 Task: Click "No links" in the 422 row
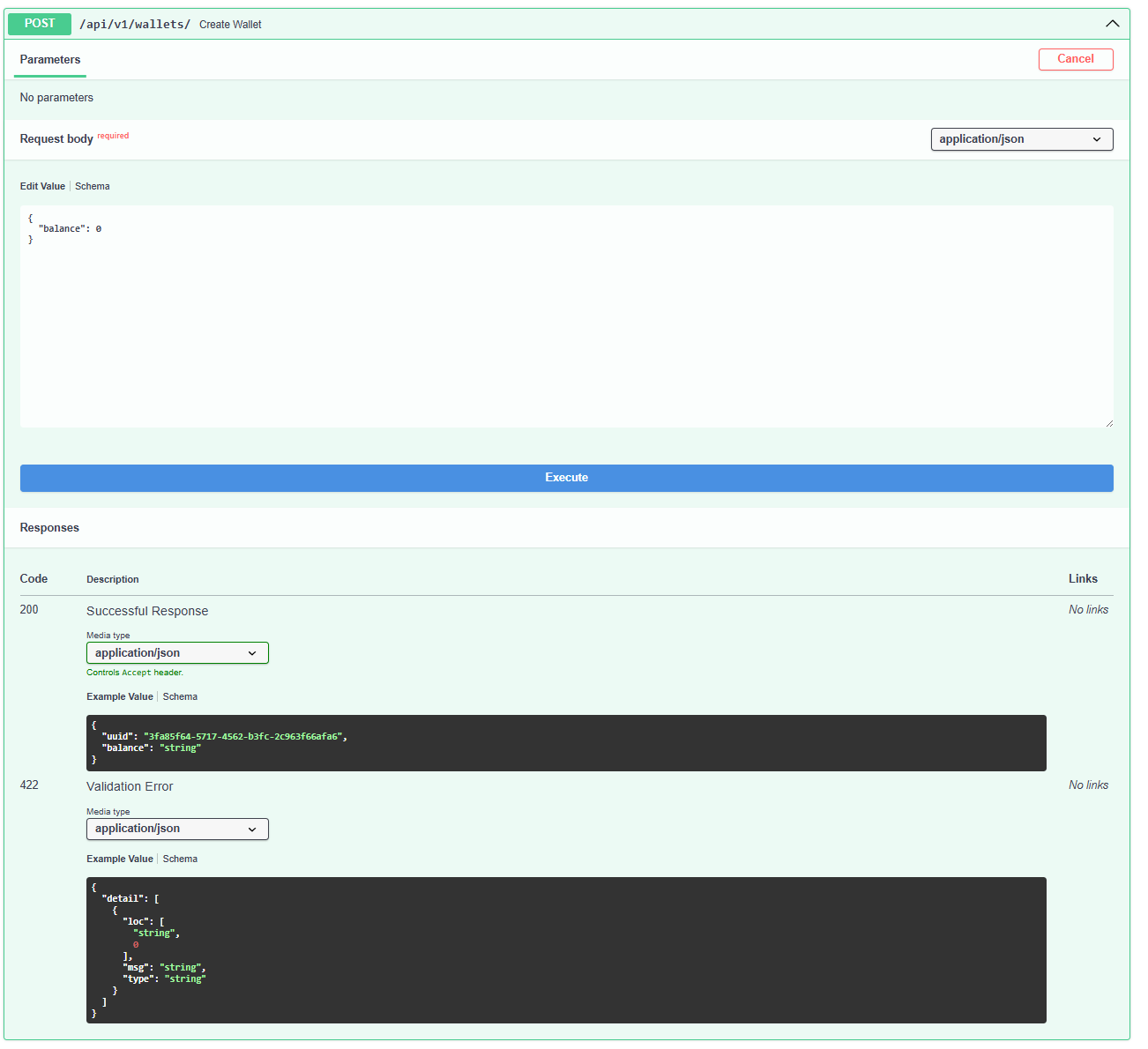pyautogui.click(x=1088, y=785)
